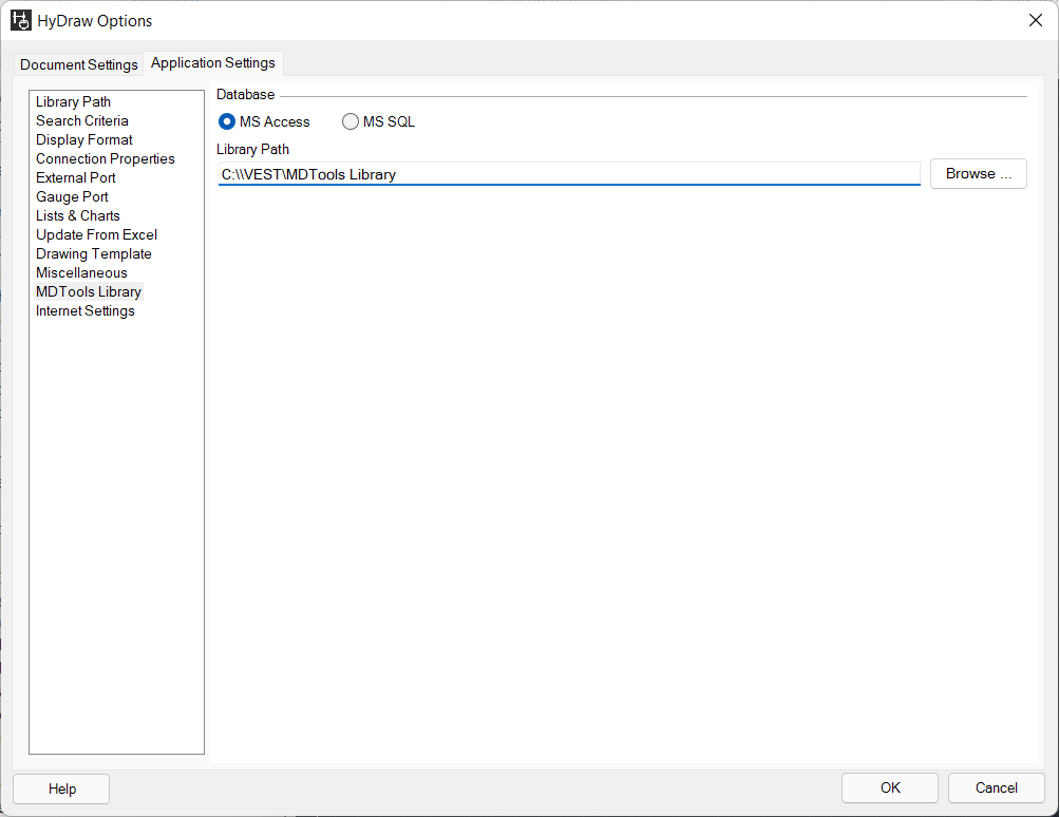Screen dimensions: 1060x817
Task: Select MDTools Library list entry
Action: [89, 291]
